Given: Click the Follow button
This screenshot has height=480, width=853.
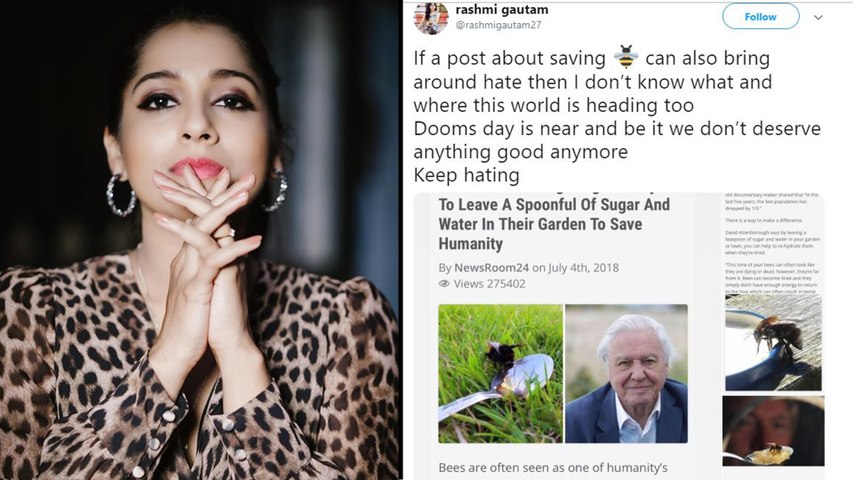Looking at the screenshot, I should (761, 17).
